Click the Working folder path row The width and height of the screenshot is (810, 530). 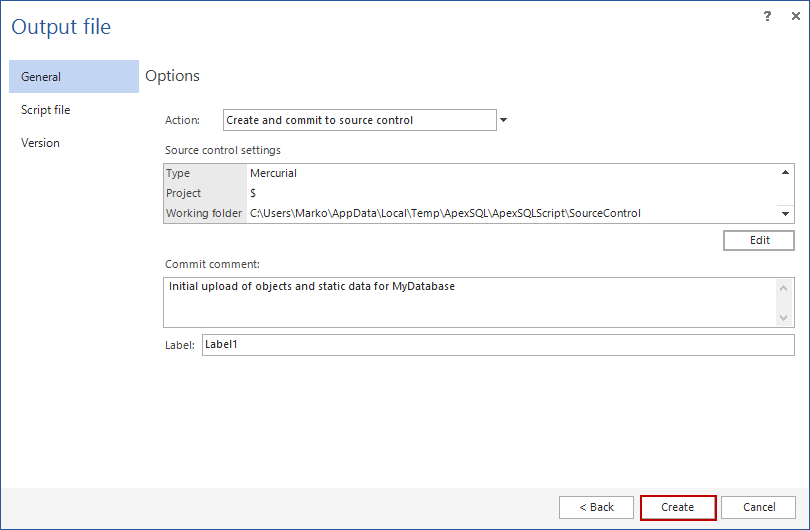pos(470,213)
